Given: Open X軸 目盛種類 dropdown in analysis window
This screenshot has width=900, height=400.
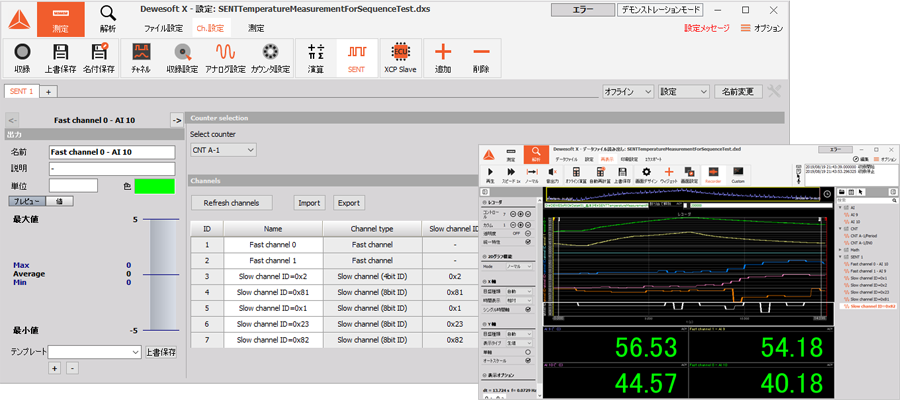Looking at the screenshot, I should 518,292.
